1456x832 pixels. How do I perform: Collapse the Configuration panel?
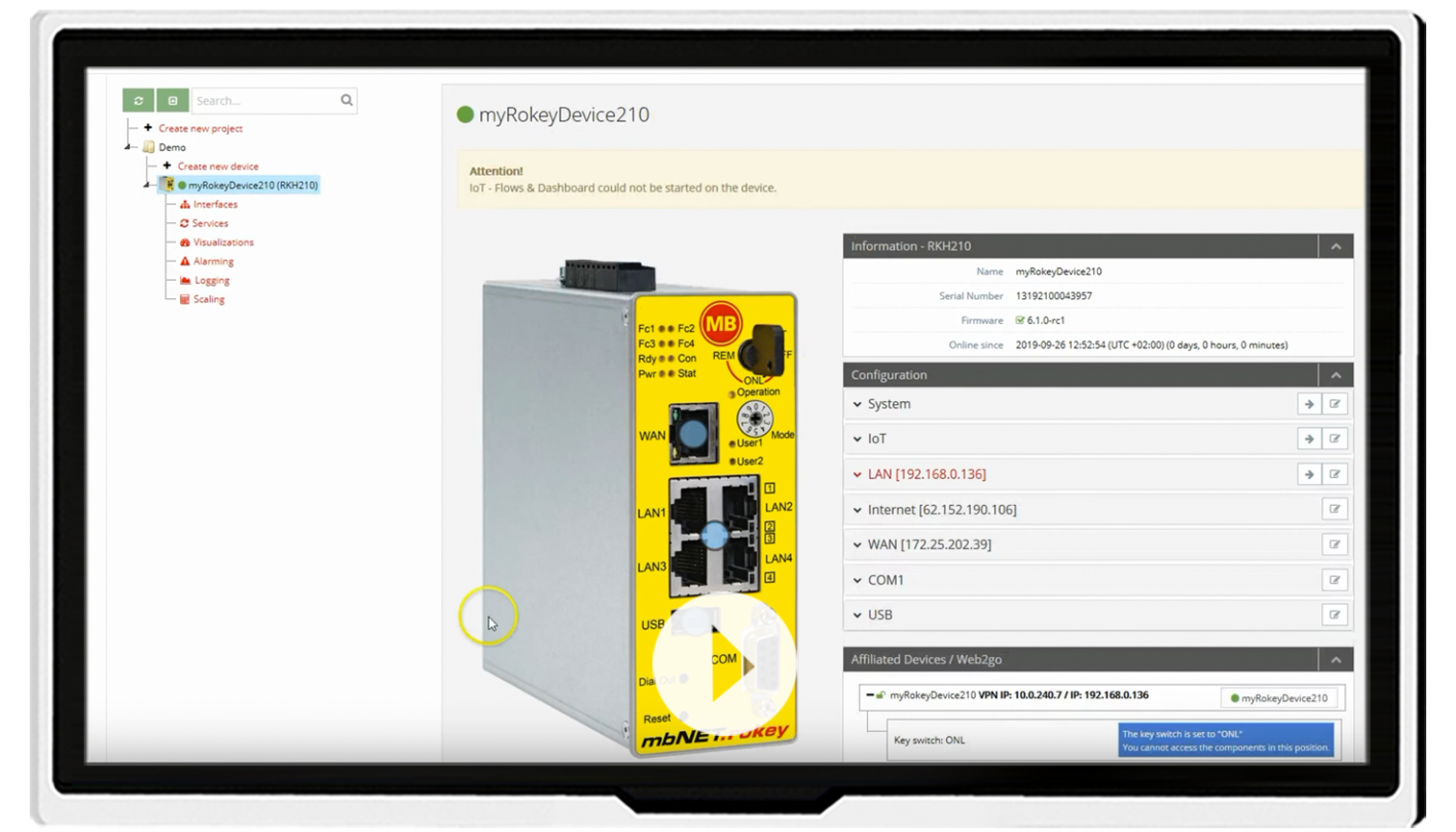pos(1336,375)
